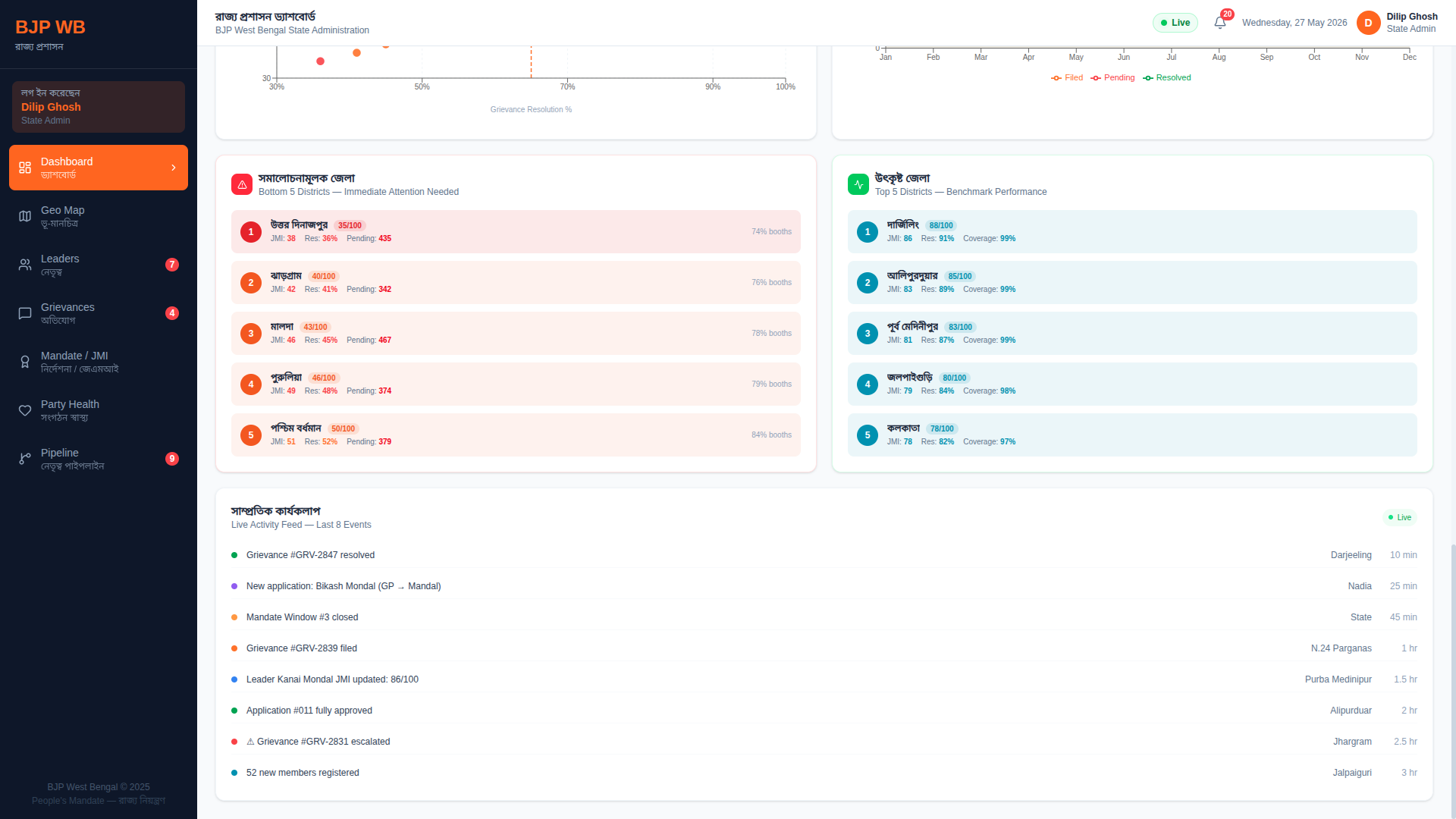1456x819 pixels.
Task: Click the red warning triangle icon
Action: [x=242, y=184]
